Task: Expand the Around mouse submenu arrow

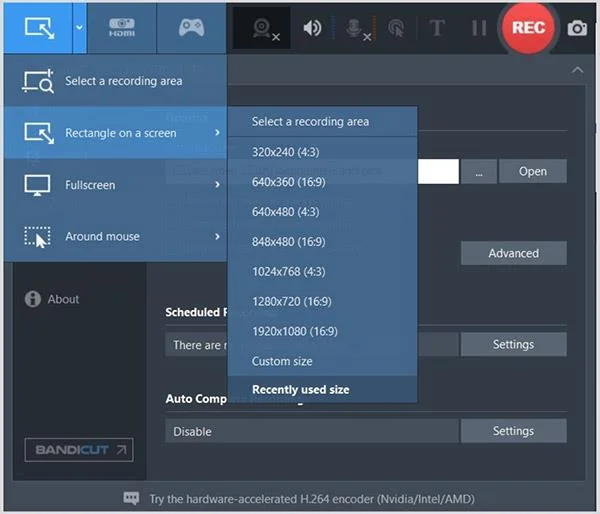Action: pos(217,236)
